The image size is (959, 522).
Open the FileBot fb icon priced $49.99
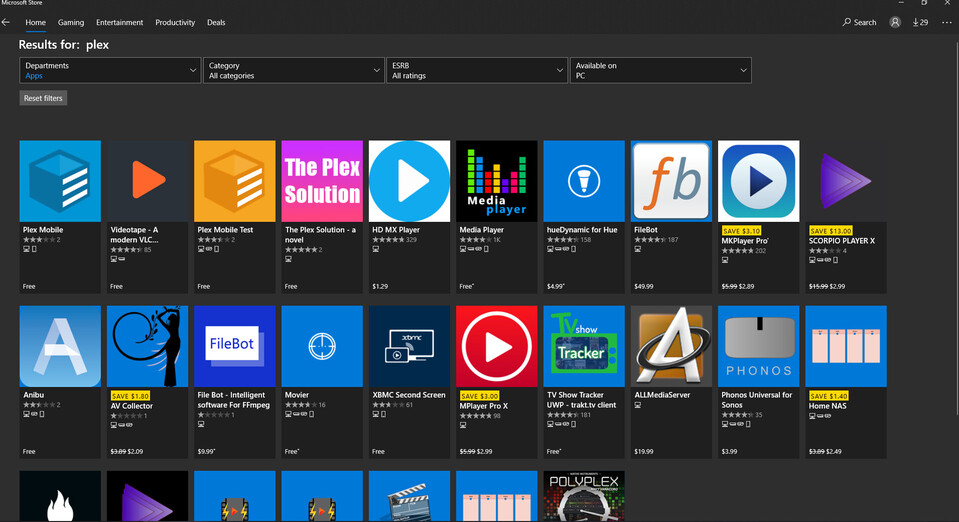pos(672,181)
